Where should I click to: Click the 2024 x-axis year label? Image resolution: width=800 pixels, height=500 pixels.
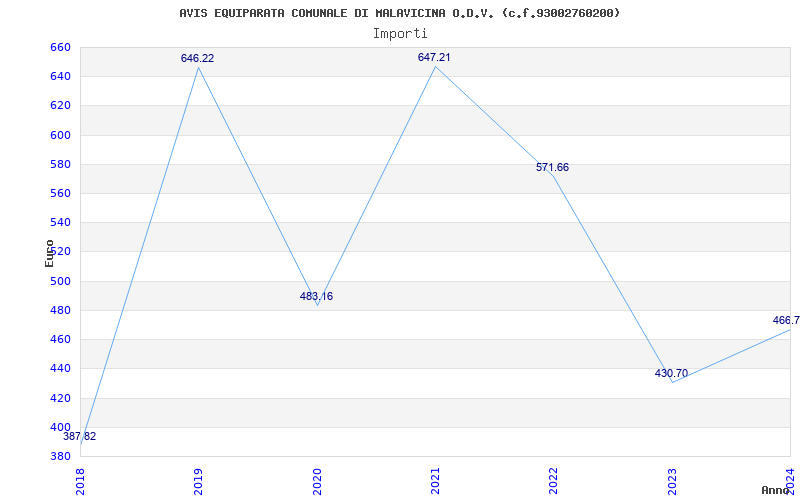pos(790,481)
